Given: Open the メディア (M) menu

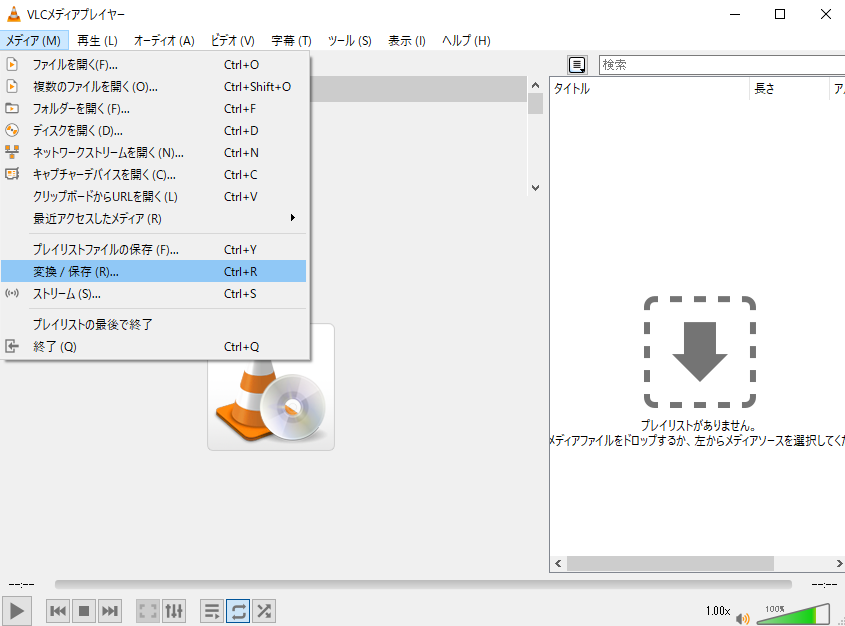Looking at the screenshot, I should pos(33,40).
